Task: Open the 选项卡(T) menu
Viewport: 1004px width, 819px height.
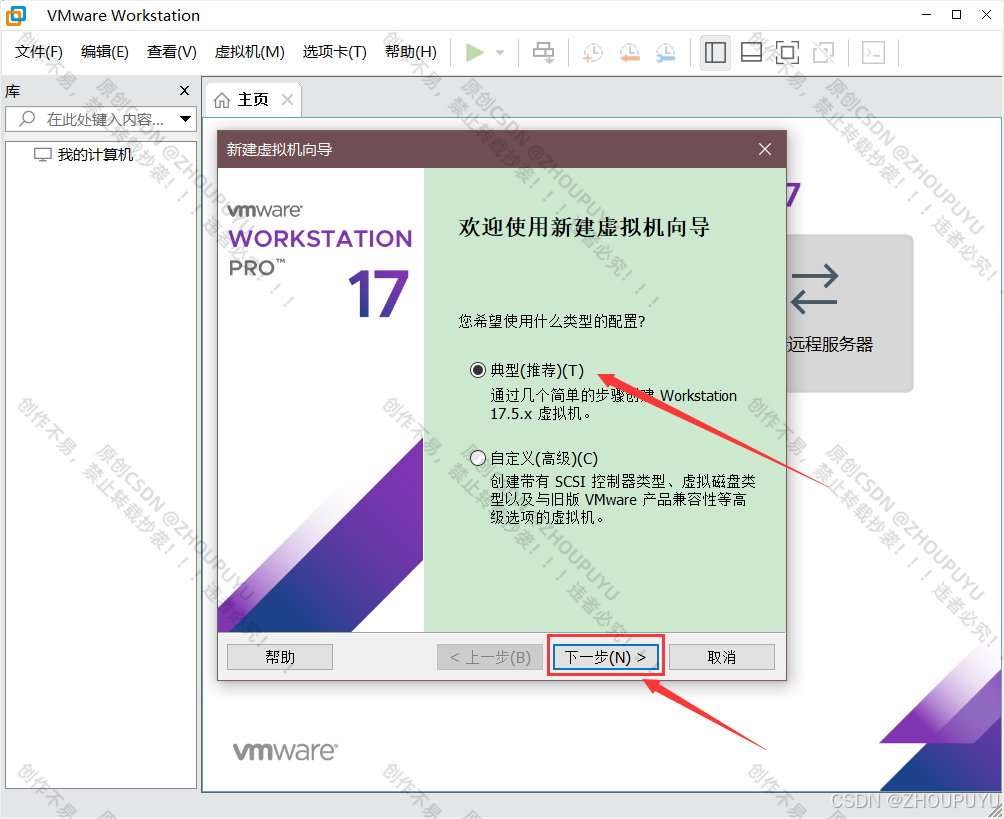Action: coord(334,52)
